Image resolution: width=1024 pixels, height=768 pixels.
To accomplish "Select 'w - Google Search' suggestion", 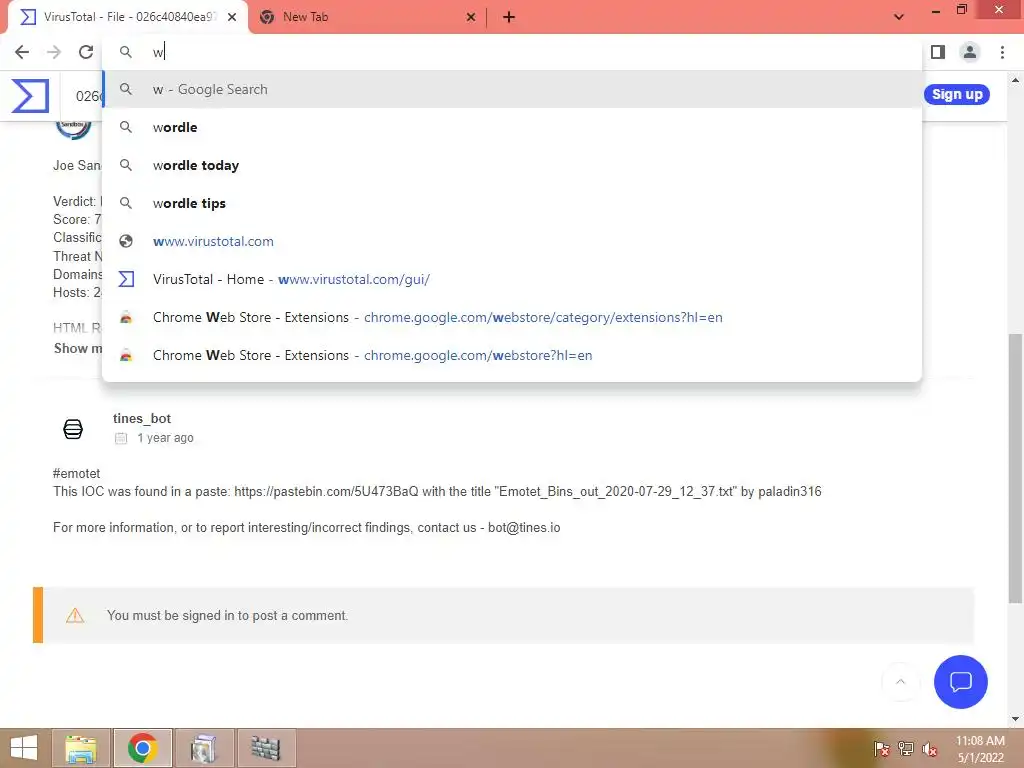I will pos(512,89).
